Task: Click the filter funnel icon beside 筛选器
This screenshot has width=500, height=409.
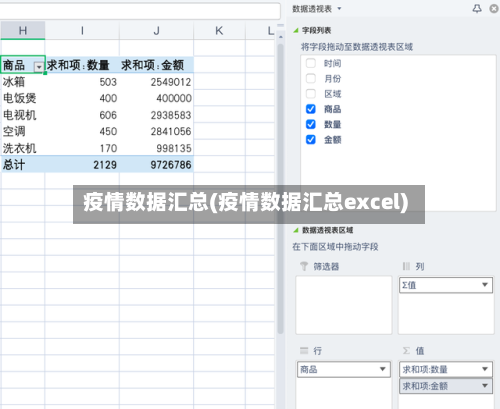Action: 304,266
